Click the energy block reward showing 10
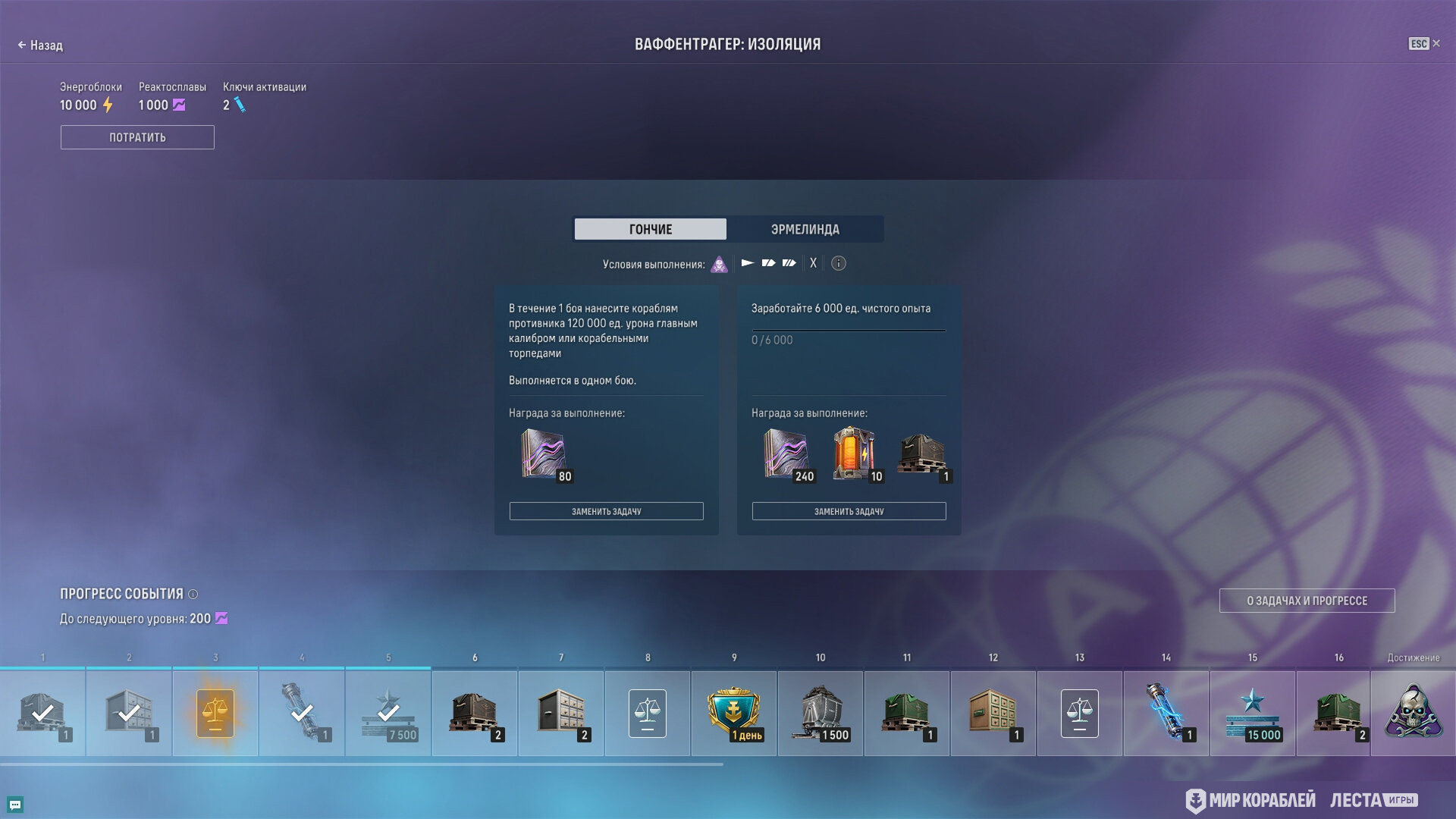 [855, 453]
